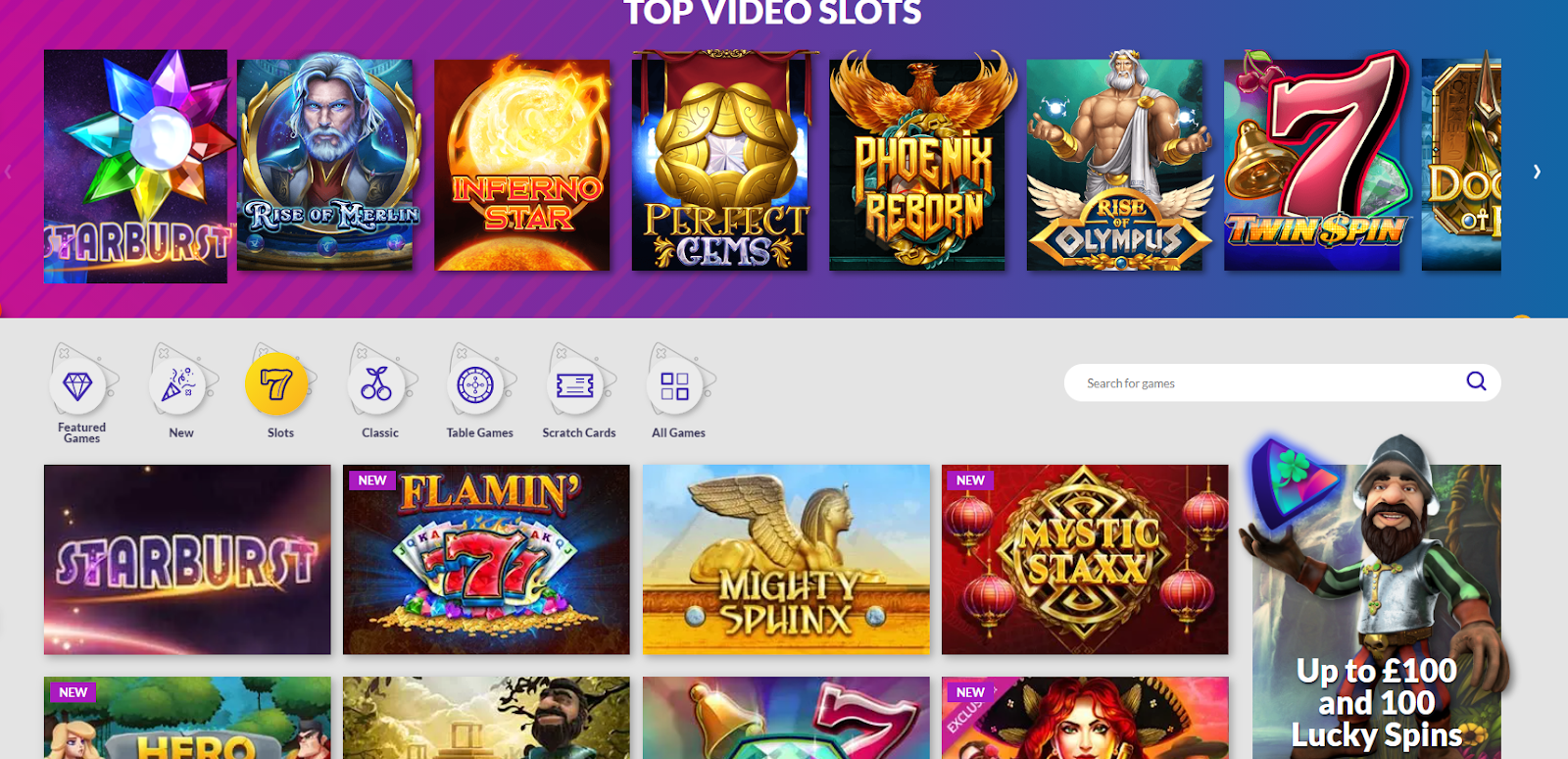This screenshot has height=759, width=1568.
Task: Open the partially visible Doom of Egypt slot
Action: point(1461,162)
